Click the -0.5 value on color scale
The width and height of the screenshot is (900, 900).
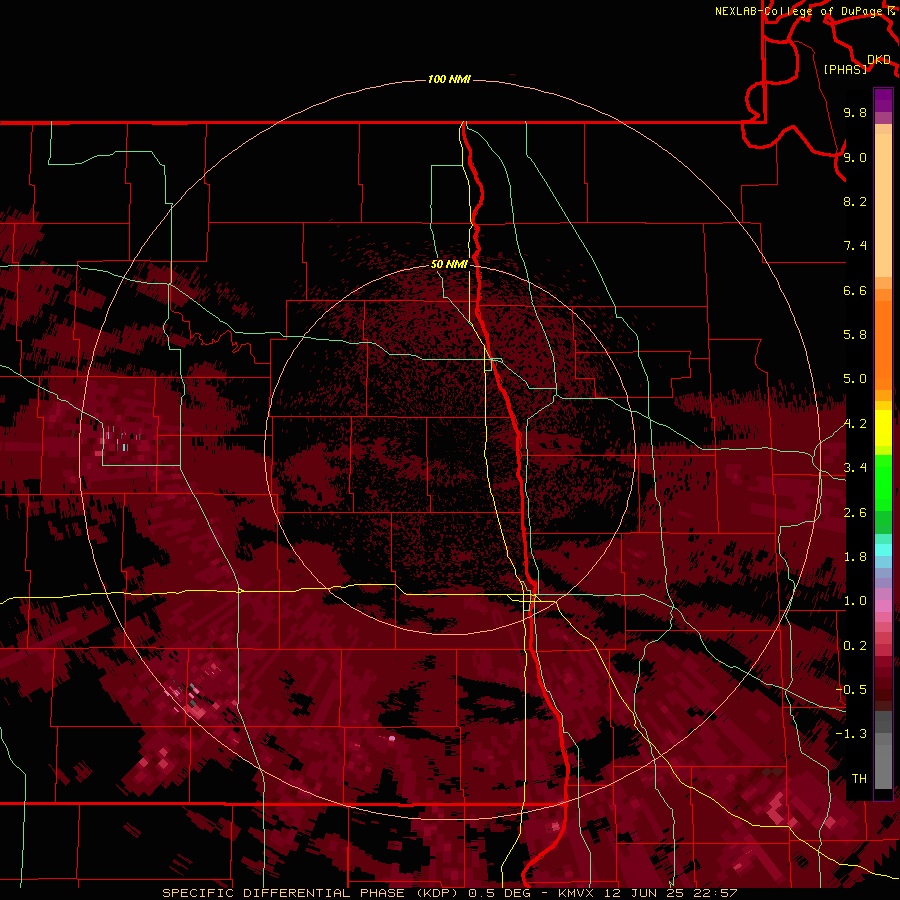coord(851,690)
